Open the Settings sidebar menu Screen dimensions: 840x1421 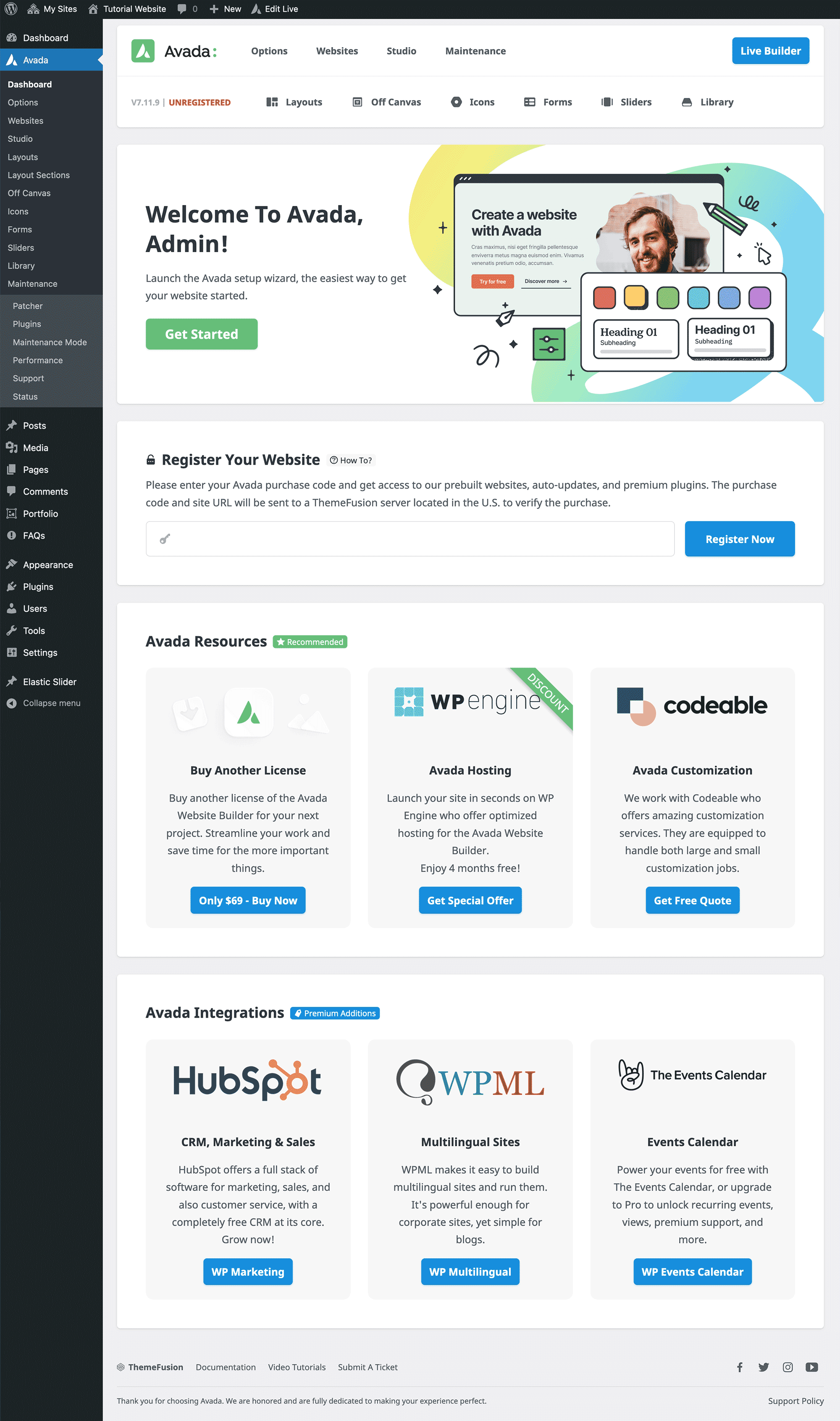coord(52,653)
